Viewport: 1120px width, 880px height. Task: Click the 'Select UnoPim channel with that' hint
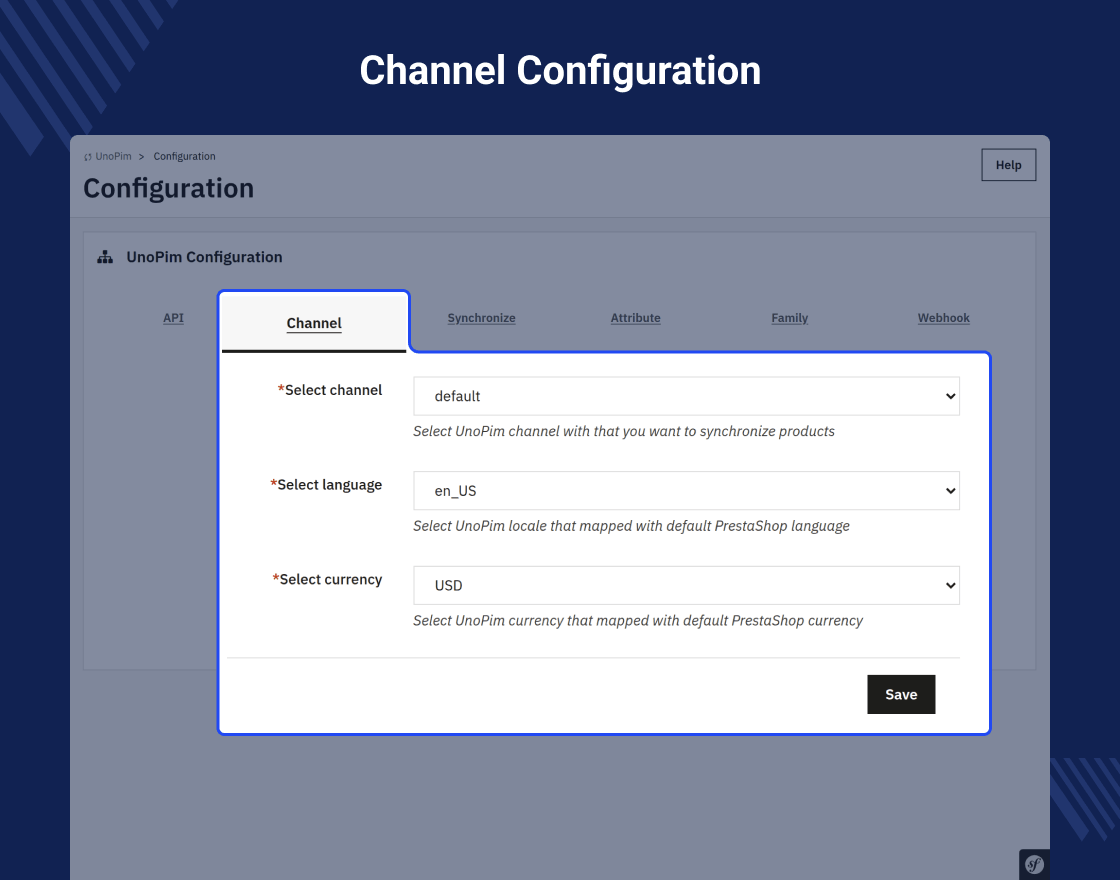[x=624, y=431]
